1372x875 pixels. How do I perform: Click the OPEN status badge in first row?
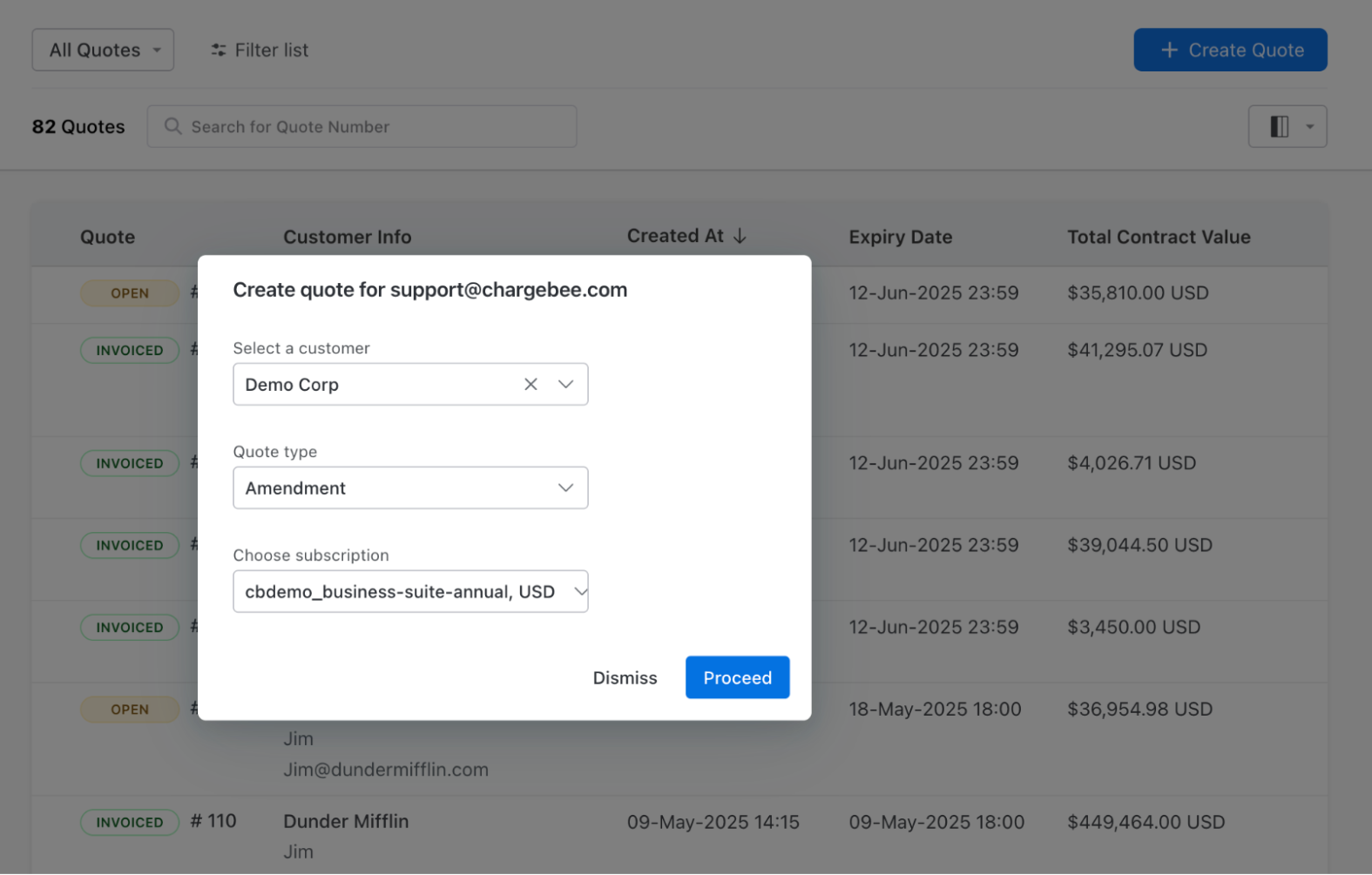tap(130, 293)
